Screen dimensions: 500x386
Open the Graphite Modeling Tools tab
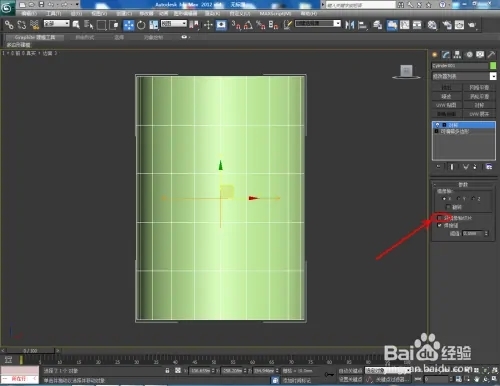[35, 37]
